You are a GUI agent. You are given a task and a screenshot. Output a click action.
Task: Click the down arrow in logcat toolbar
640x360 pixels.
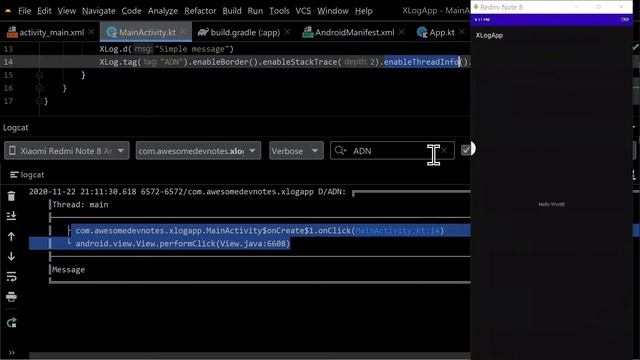(x=11, y=256)
